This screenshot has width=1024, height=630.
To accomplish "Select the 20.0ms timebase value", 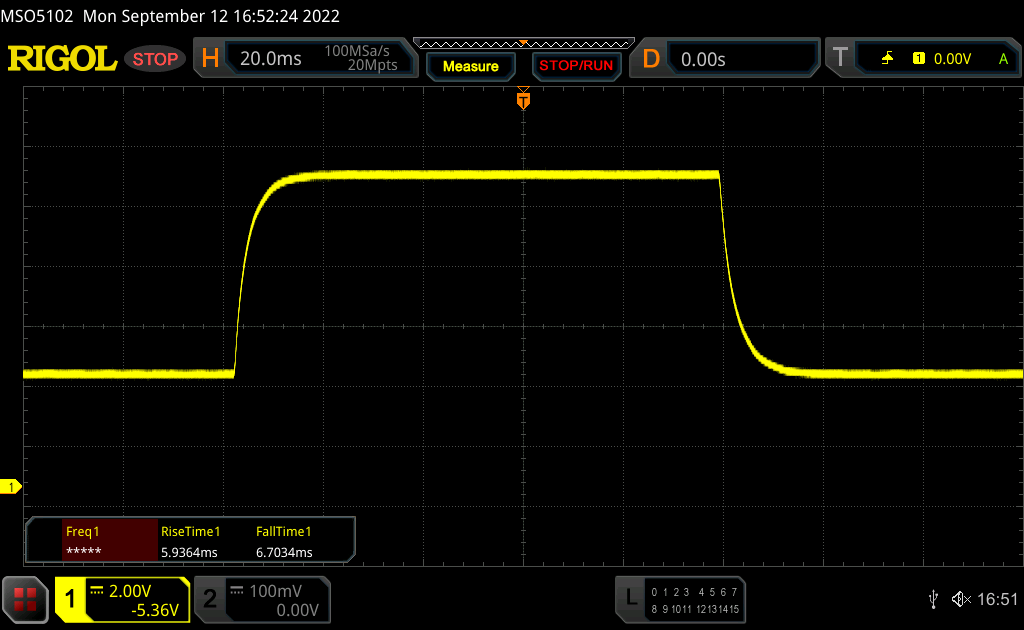I will (270, 59).
